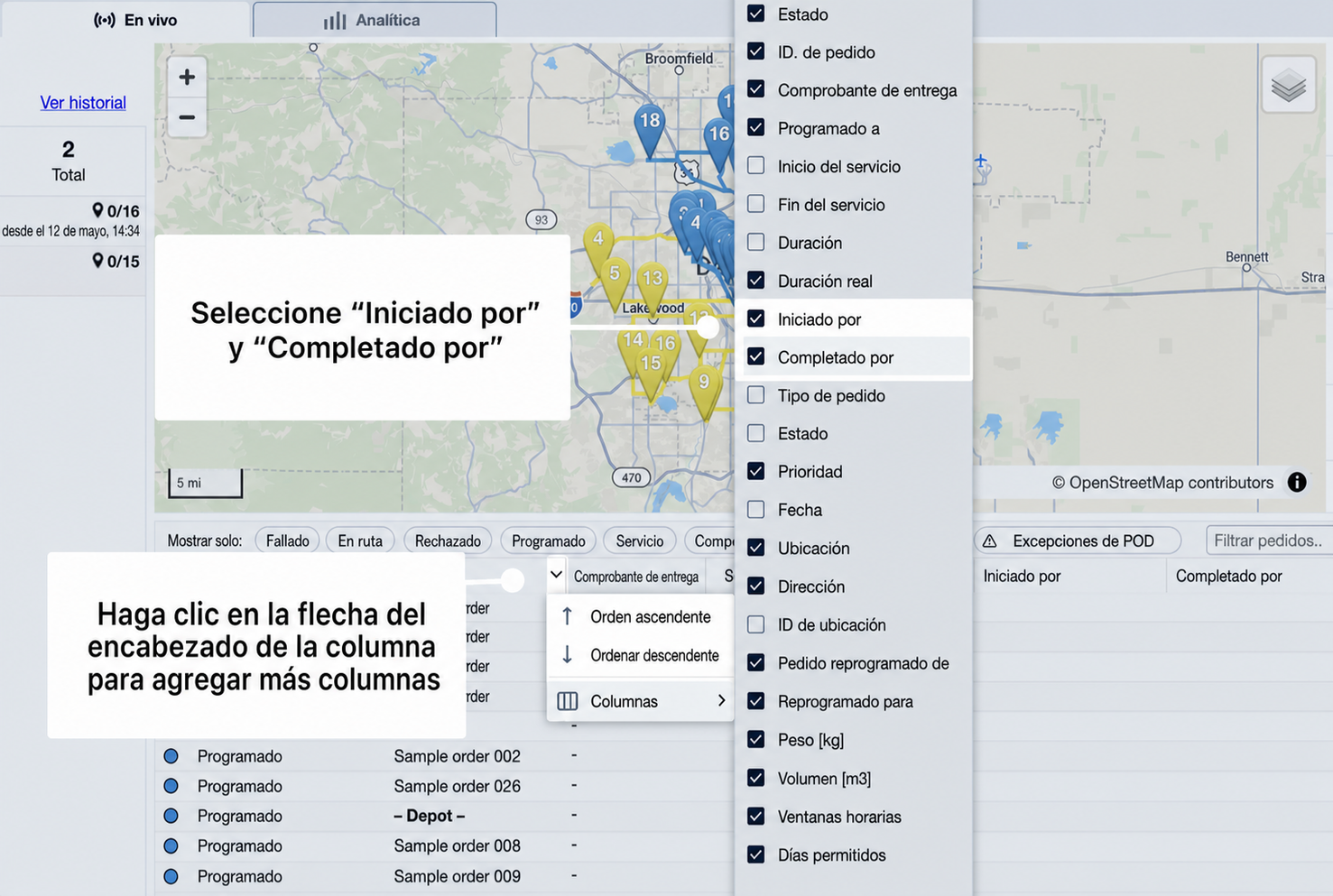Choose Ordenar descendente menu item

[x=640, y=655]
